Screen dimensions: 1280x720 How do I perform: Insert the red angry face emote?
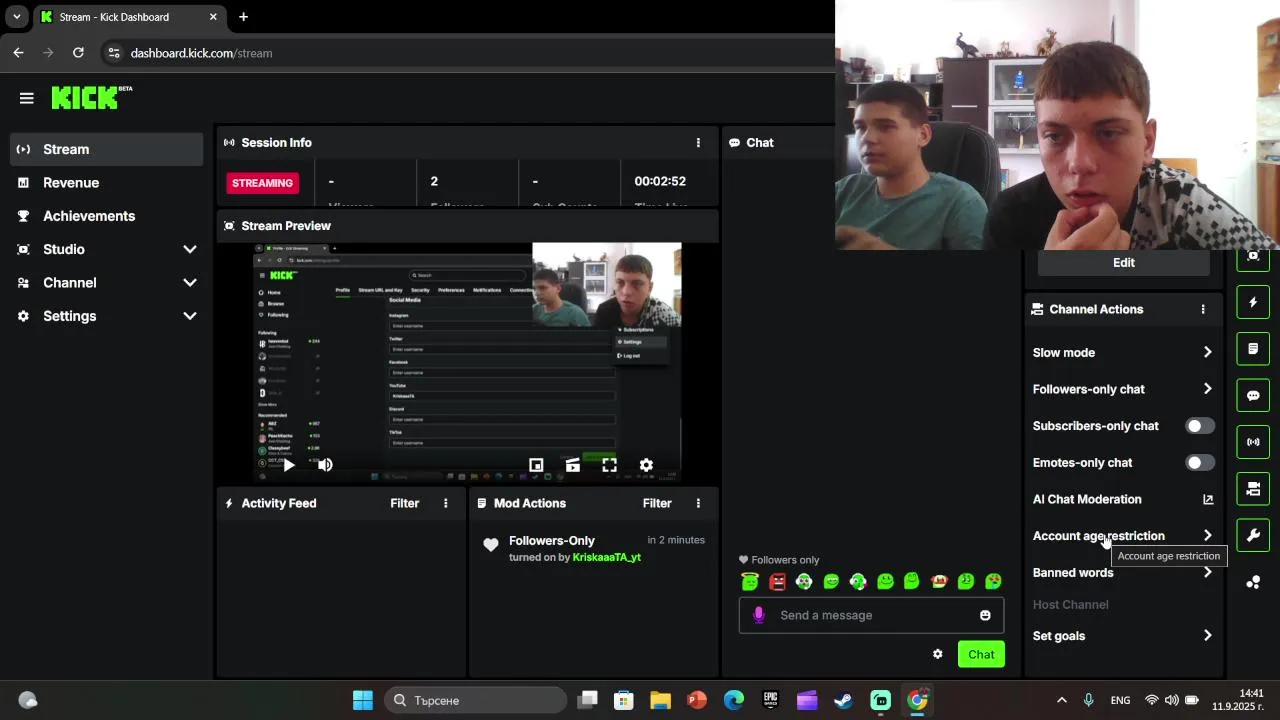click(777, 581)
